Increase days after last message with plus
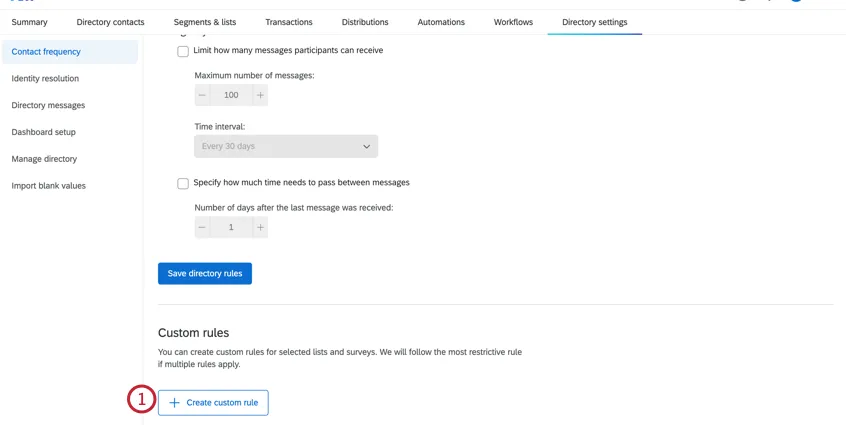This screenshot has width=846, height=425. (x=260, y=228)
